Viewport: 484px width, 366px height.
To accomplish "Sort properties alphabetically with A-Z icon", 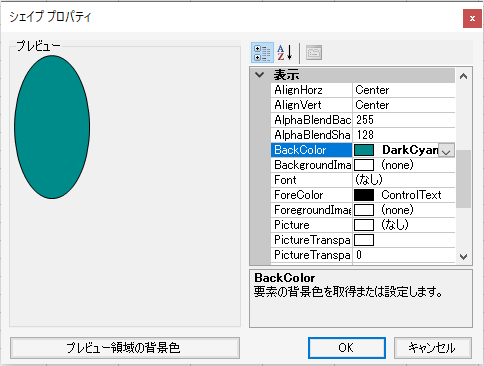I will pyautogui.click(x=285, y=53).
